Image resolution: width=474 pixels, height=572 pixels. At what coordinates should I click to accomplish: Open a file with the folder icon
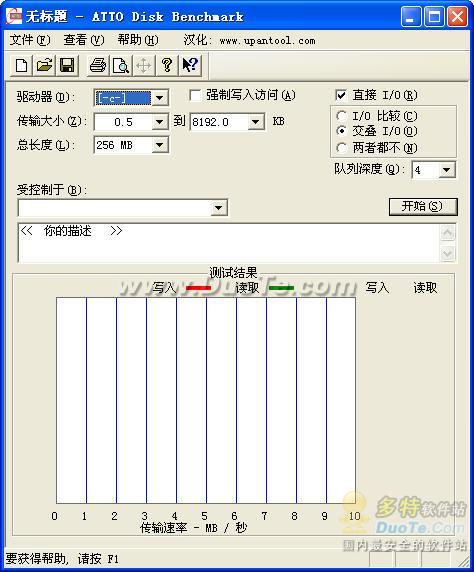click(x=44, y=66)
